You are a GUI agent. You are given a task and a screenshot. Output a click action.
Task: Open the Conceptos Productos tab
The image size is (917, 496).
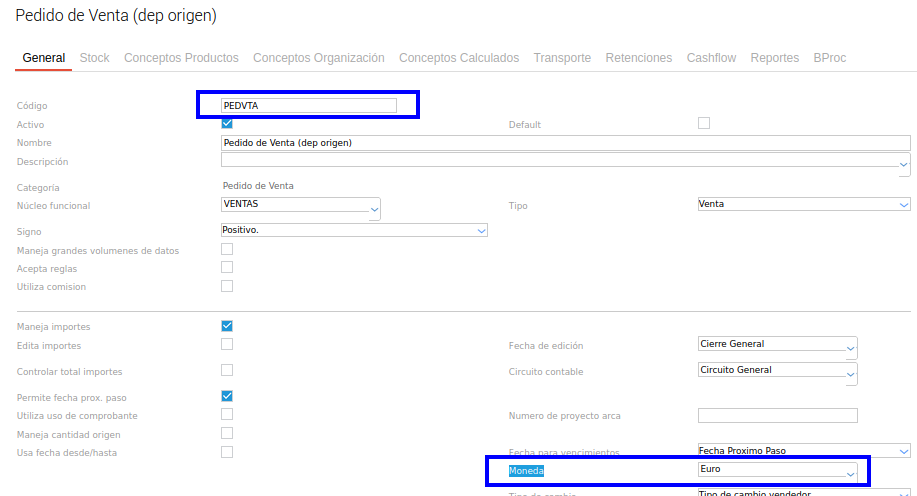181,58
